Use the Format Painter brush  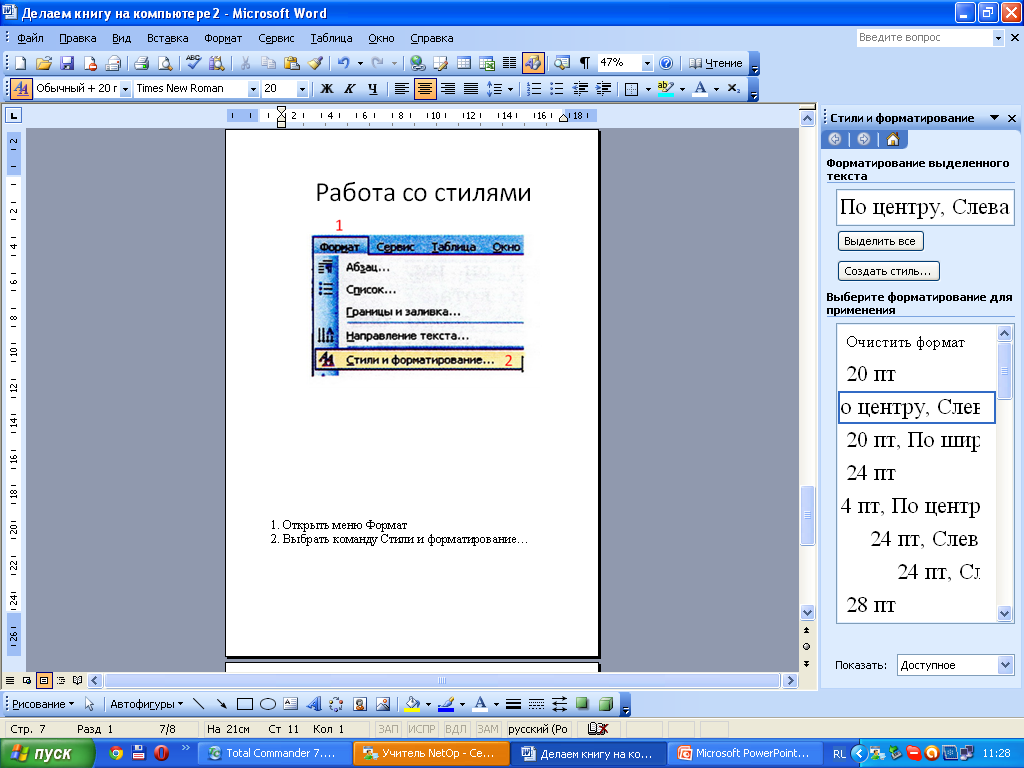[315, 63]
